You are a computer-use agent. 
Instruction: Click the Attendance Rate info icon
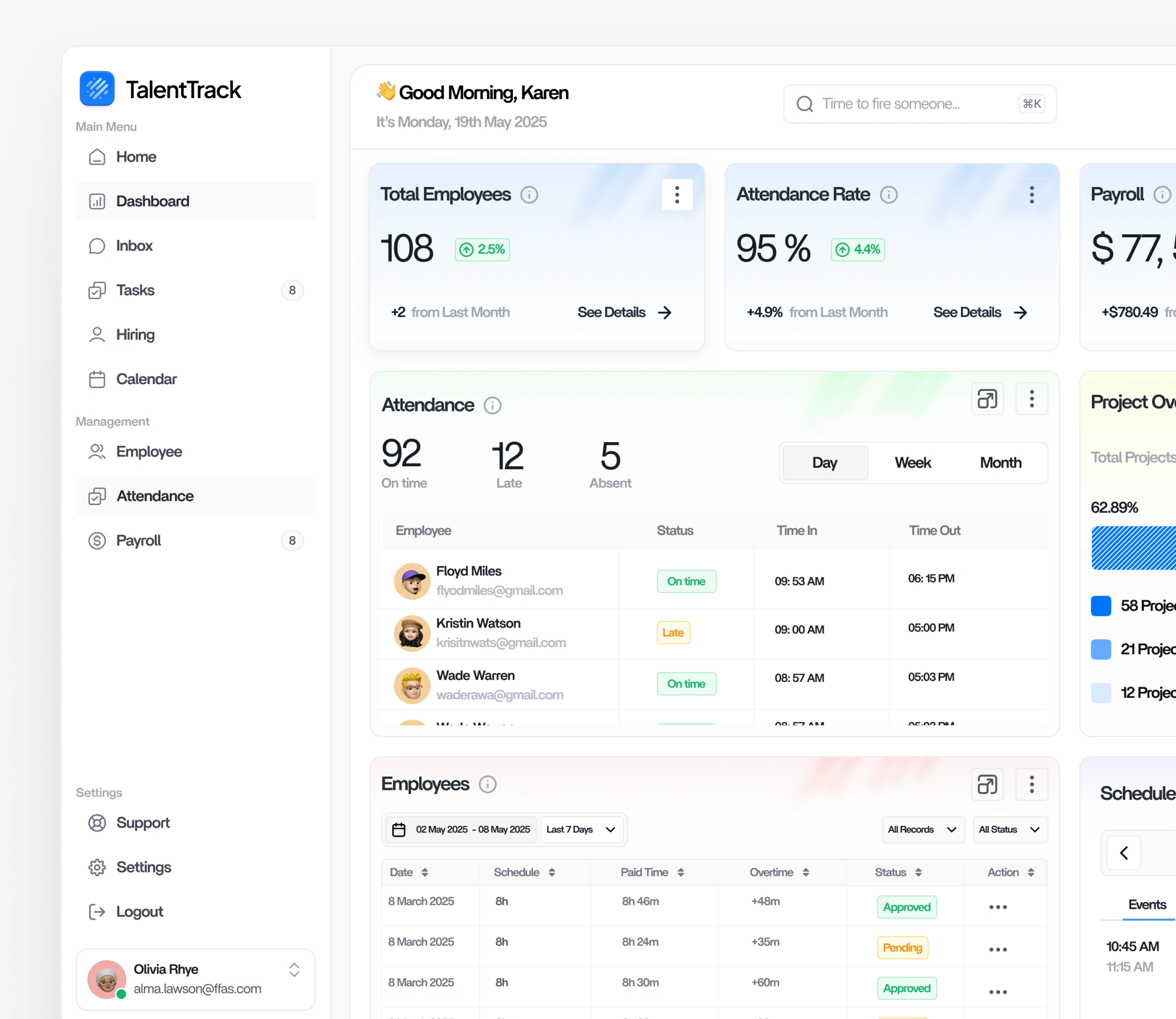889,194
